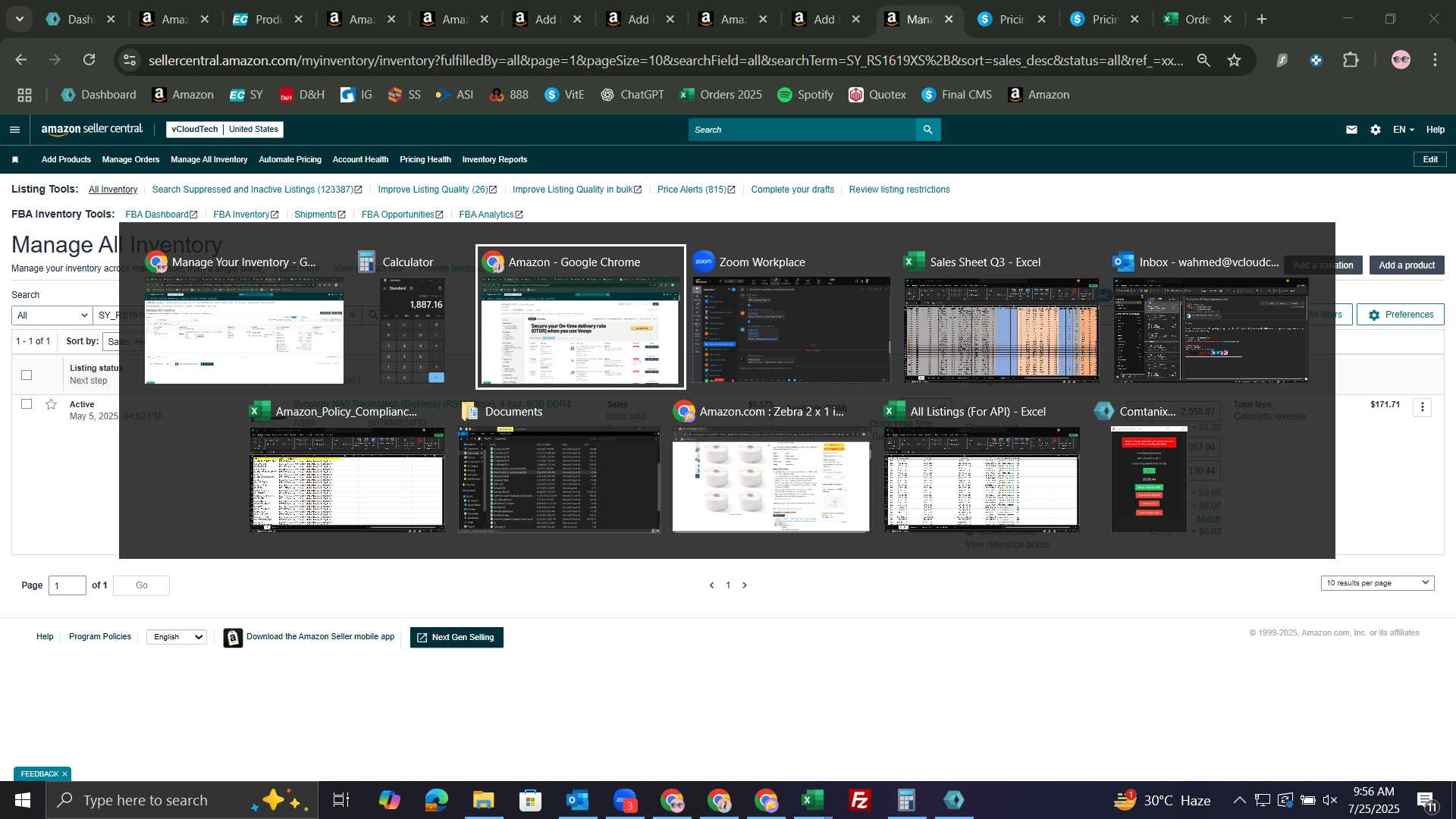Open the Orders 2025 bookmark

pyautogui.click(x=721, y=95)
